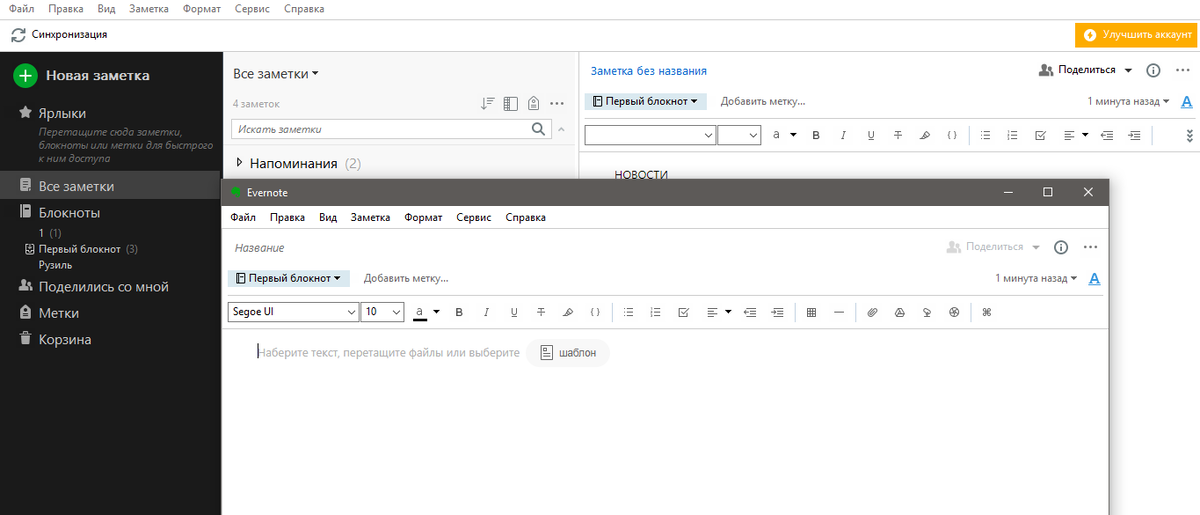The image size is (1200, 515).
Task: Click Синхронизация sync button
Action: [58, 35]
